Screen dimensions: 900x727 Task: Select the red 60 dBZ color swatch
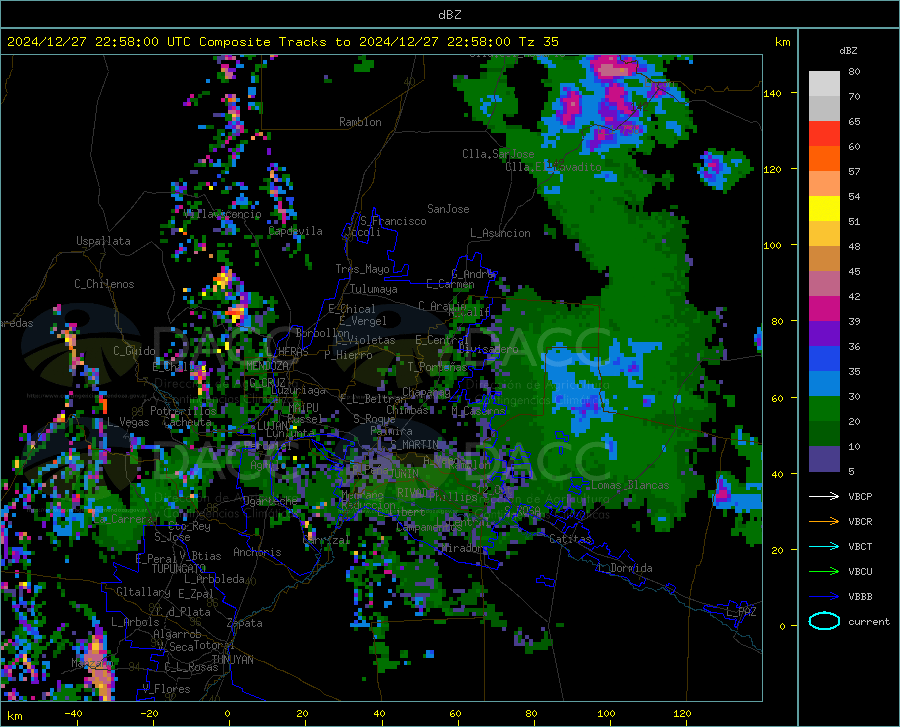824,134
